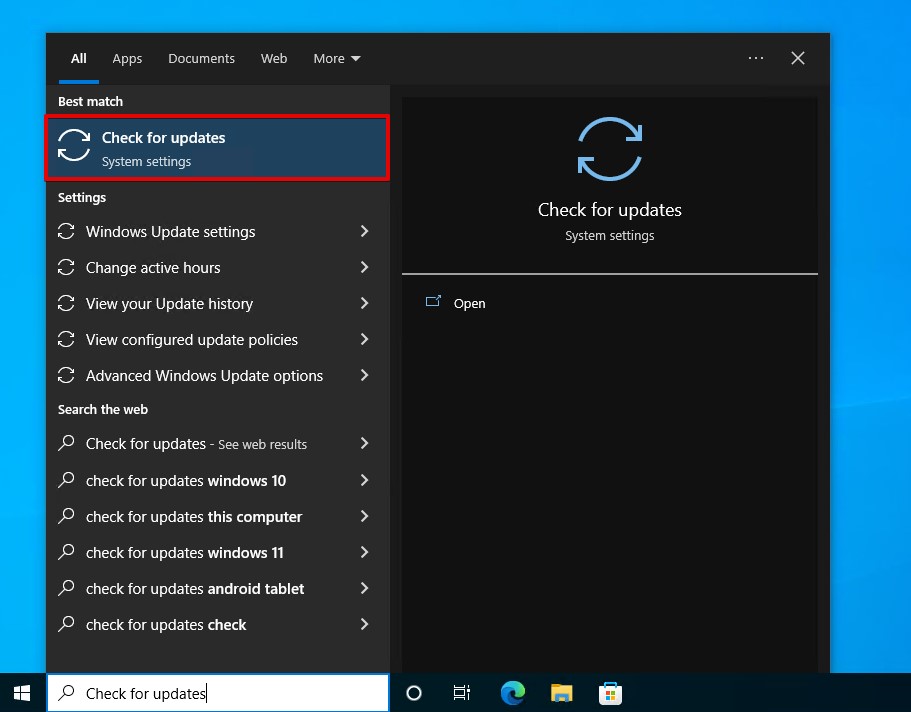Click the Open action link
The image size is (911, 712).
(x=469, y=303)
